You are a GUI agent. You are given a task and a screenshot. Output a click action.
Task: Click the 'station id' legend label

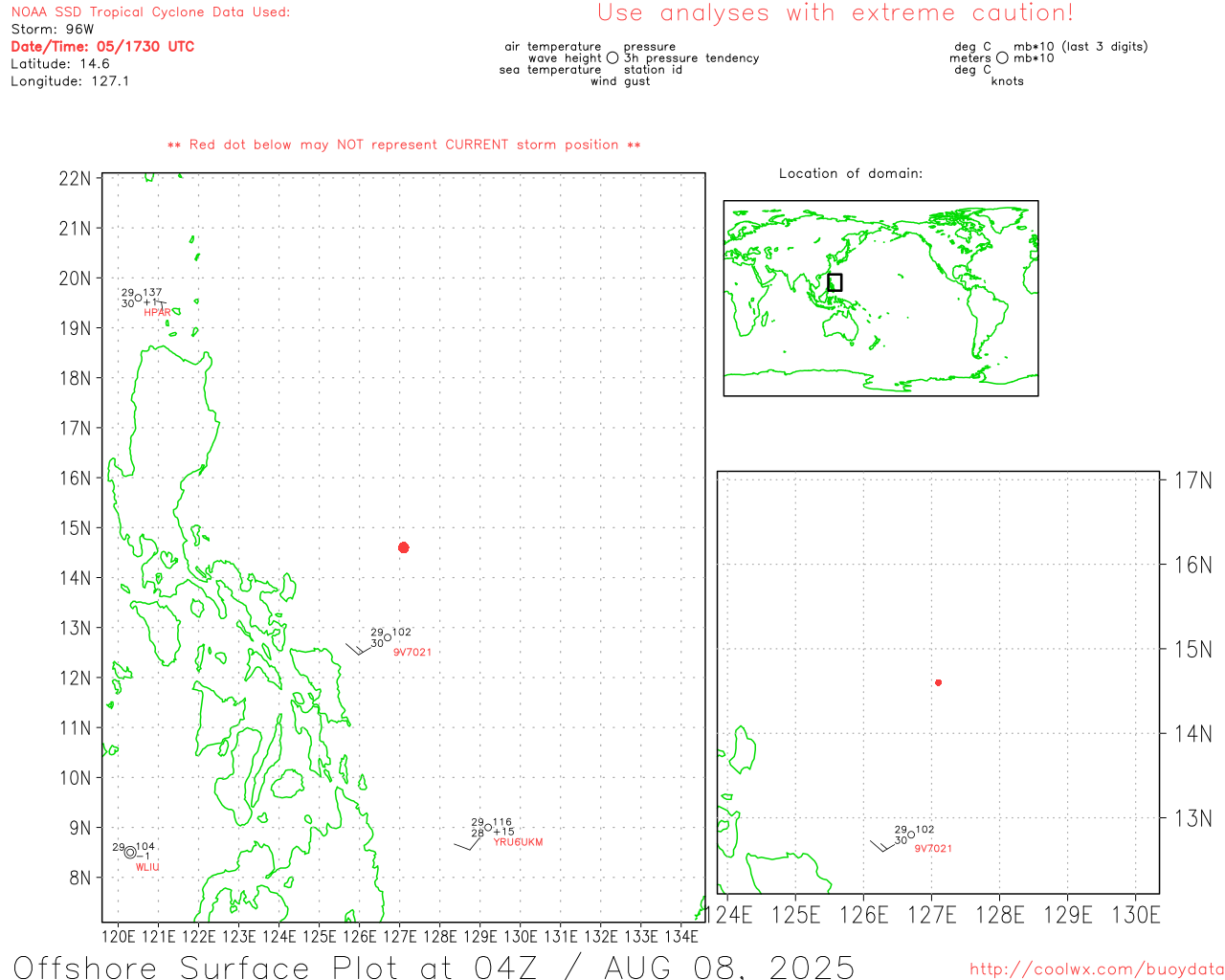point(653,70)
